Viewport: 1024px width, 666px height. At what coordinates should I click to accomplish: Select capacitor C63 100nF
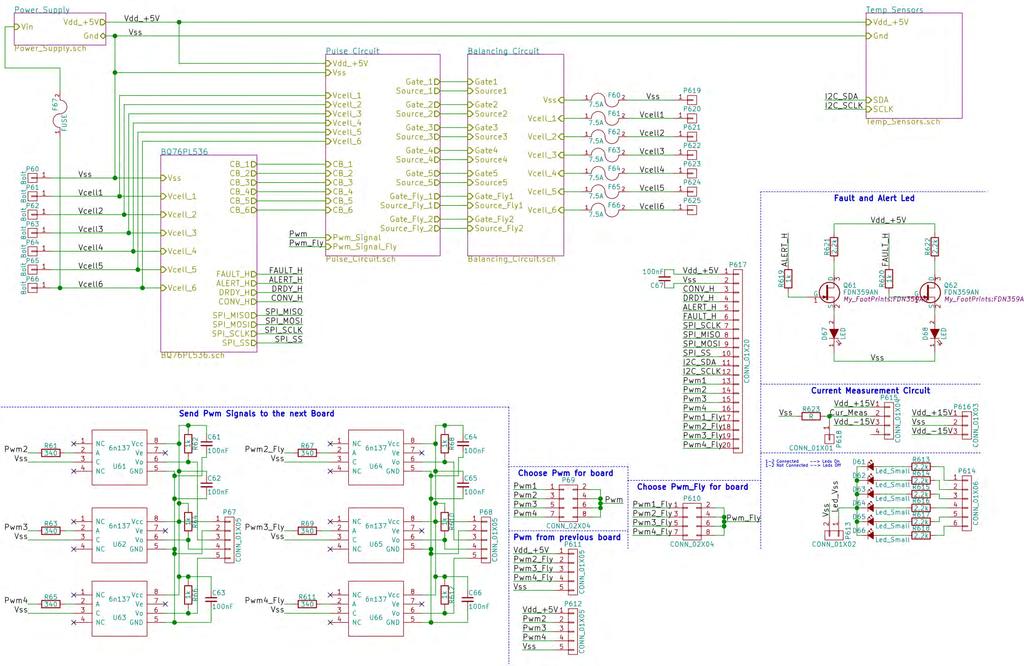[212, 599]
